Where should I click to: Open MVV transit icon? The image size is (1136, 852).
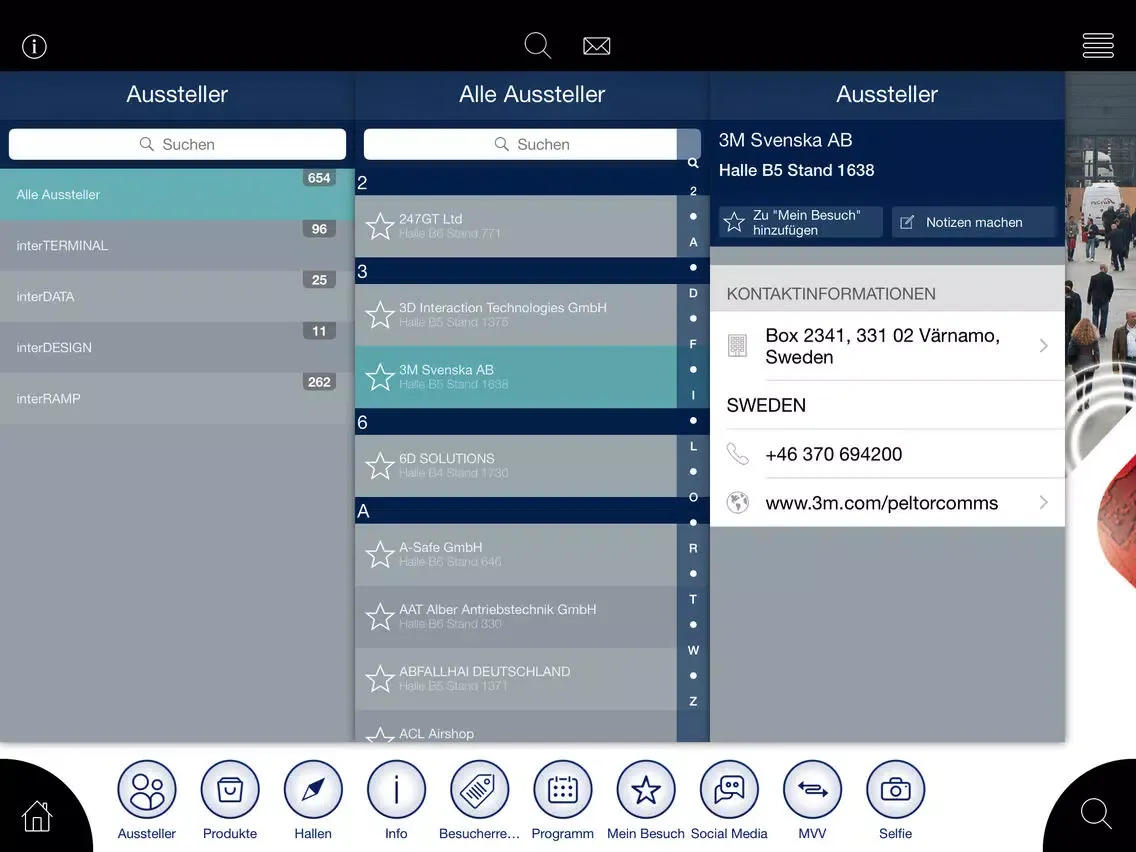pyautogui.click(x=812, y=790)
